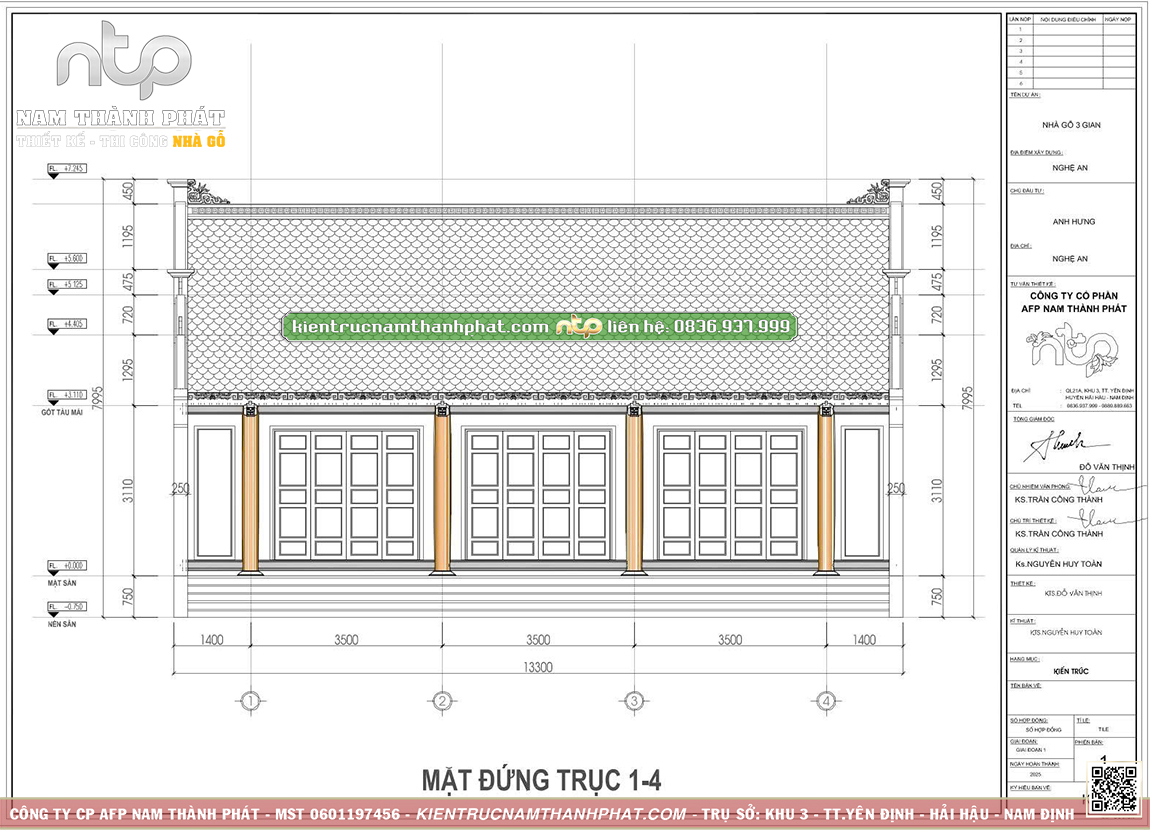Click the MẶT SÂN level label
This screenshot has height=830, width=1150.
(62, 584)
